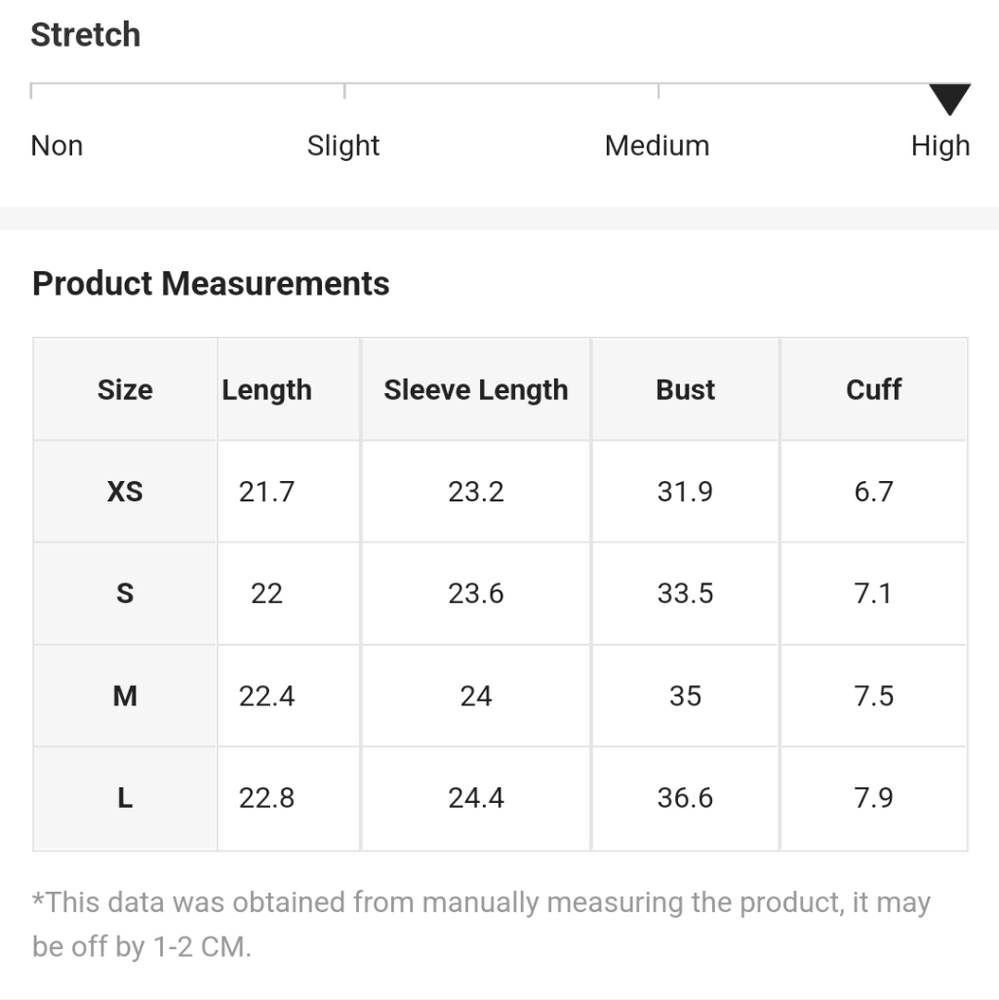
Task: Click the 7.5 cuff value cell
Action: point(874,696)
